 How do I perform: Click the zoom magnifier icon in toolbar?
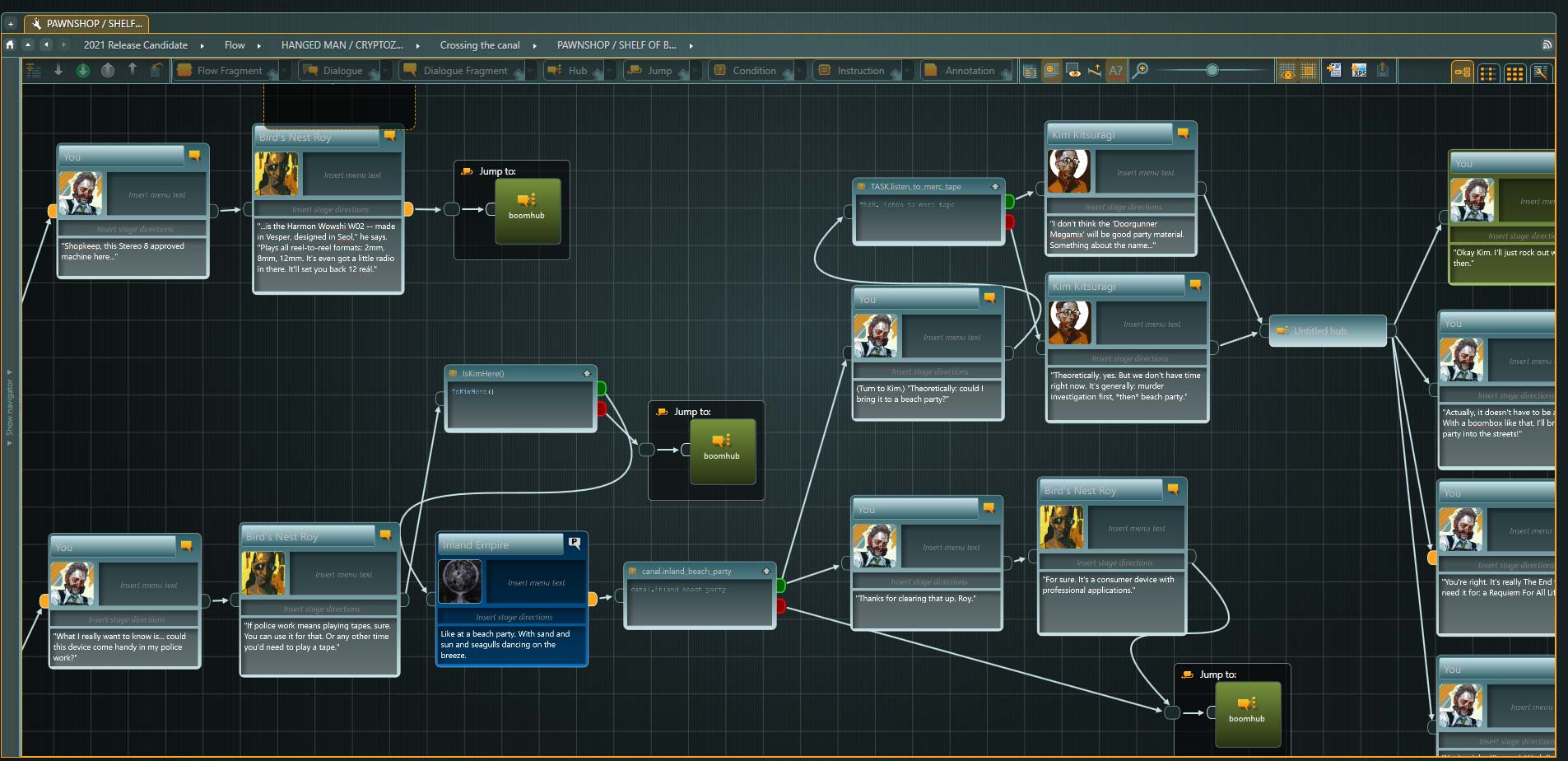(x=1140, y=71)
